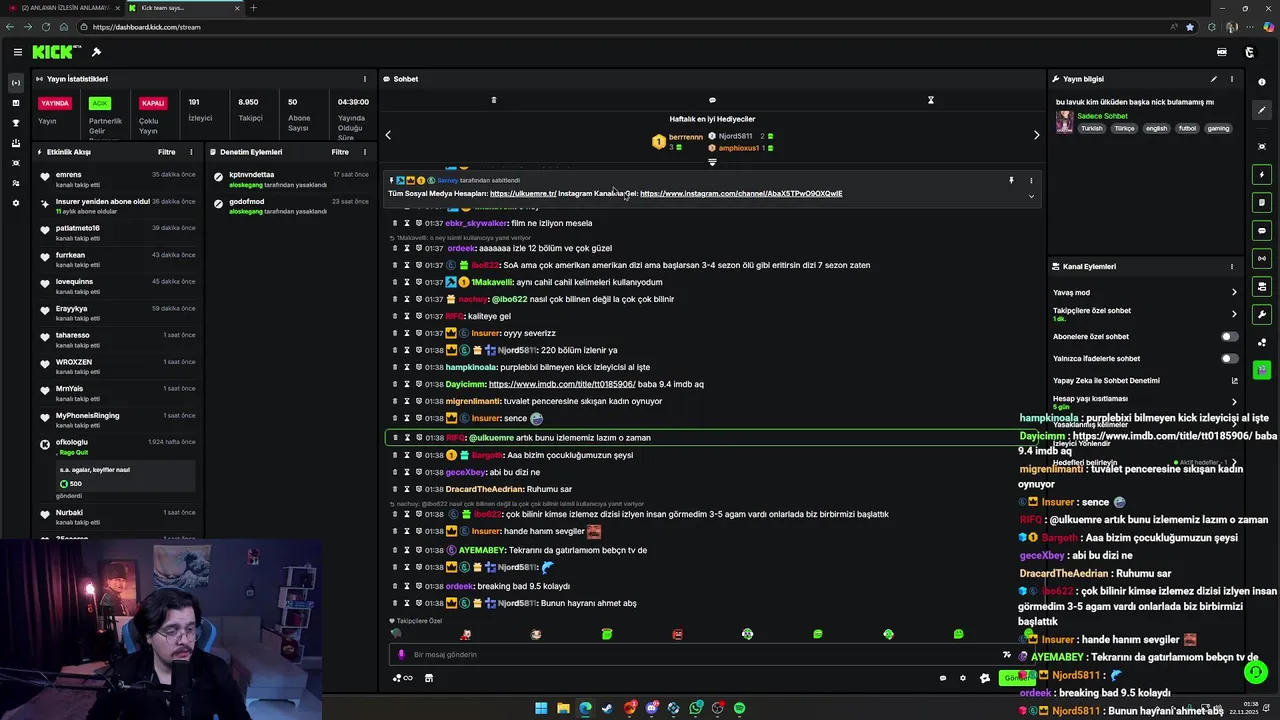Open Filtre in Denetim Eylemleri panel

click(x=340, y=152)
